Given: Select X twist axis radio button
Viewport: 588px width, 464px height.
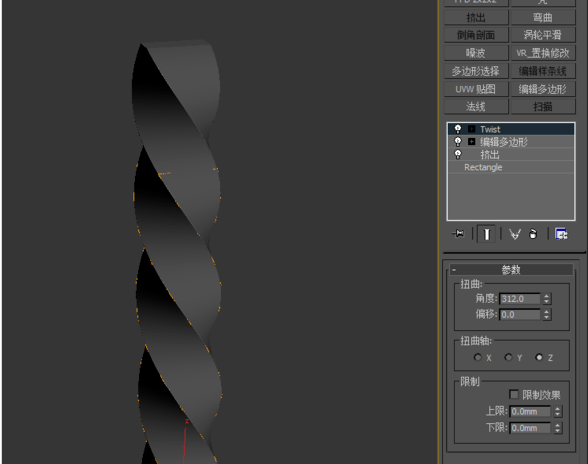Looking at the screenshot, I should coord(477,357).
